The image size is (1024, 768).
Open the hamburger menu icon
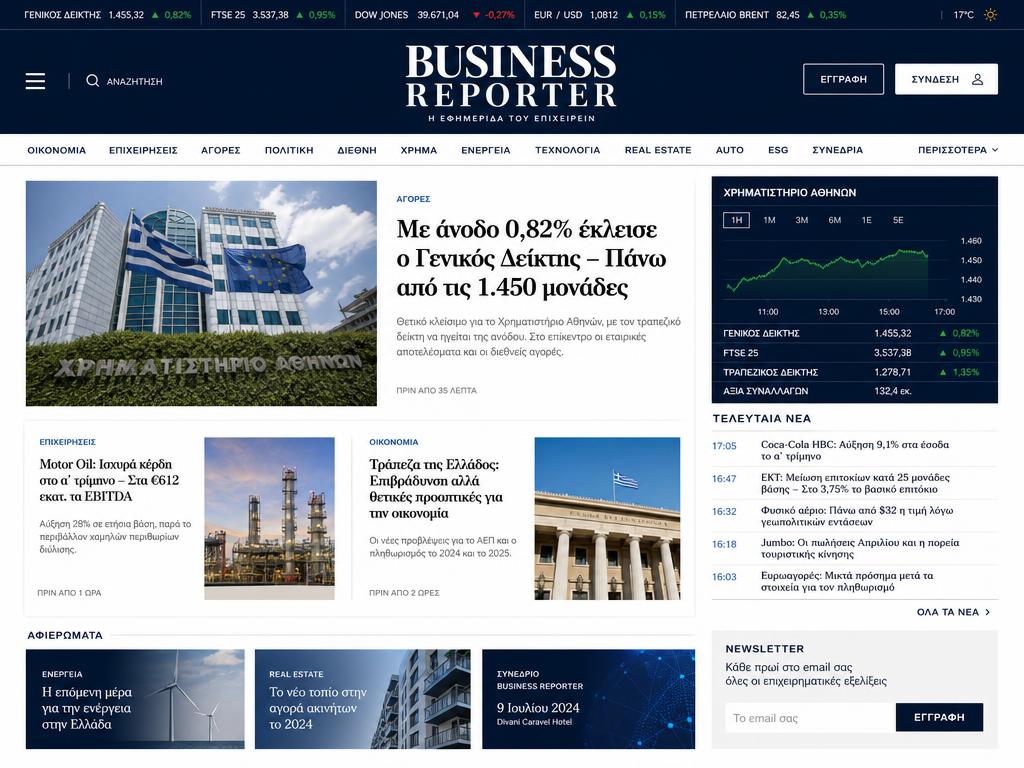(35, 81)
